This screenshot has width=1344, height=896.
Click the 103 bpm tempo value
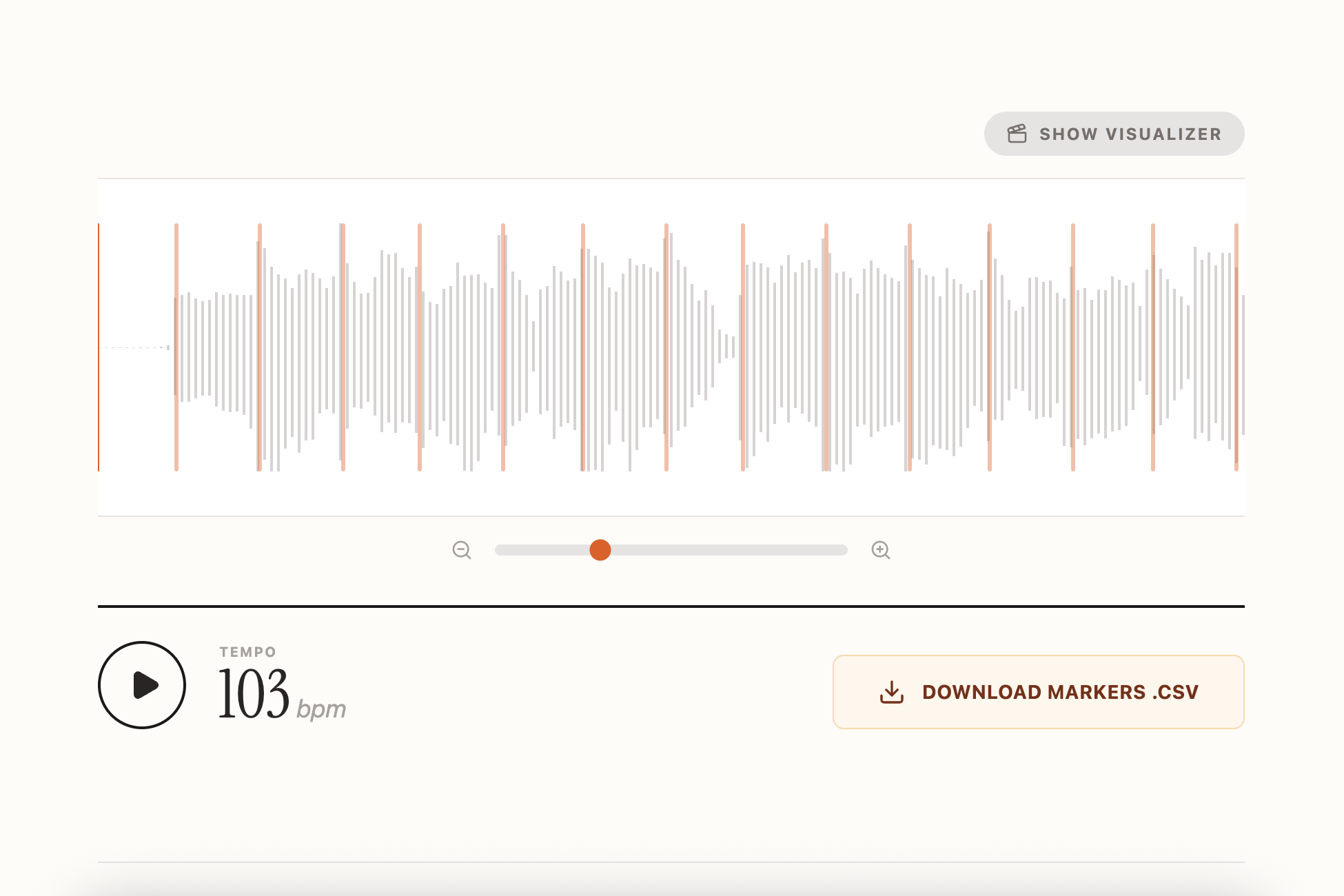click(254, 693)
